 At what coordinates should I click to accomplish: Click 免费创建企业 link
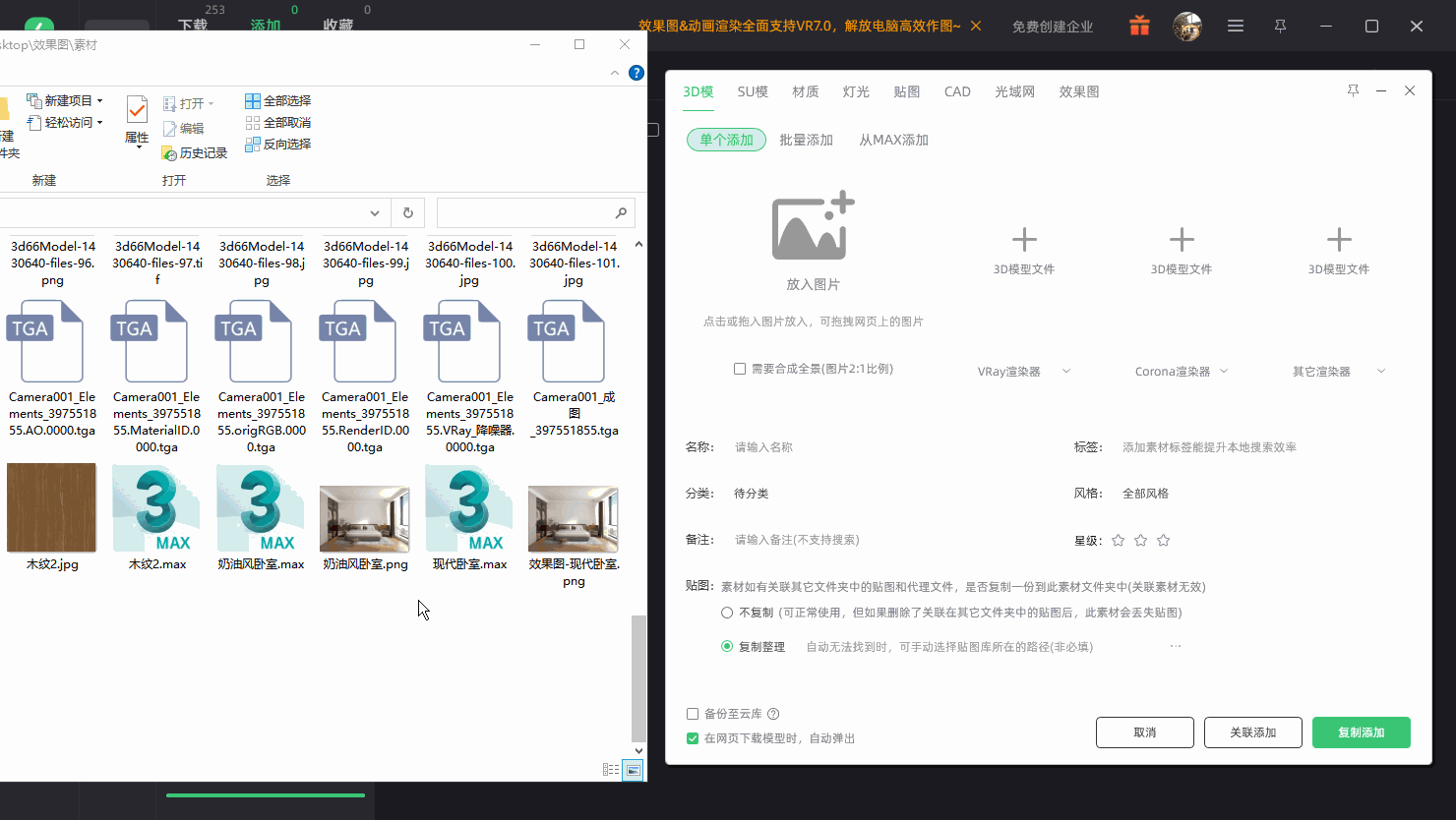(1053, 27)
